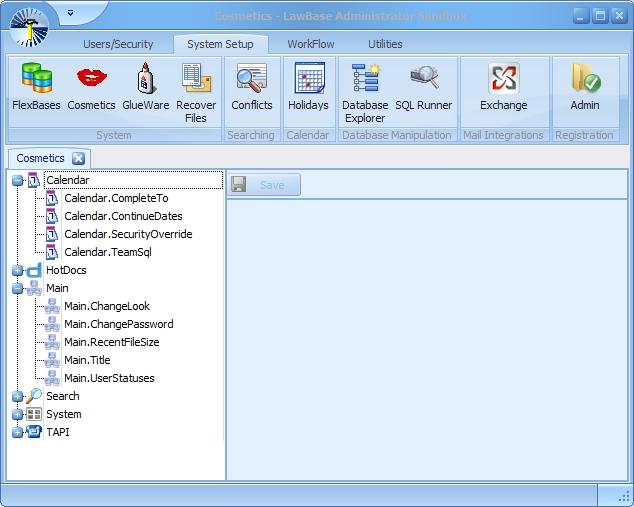Screen dimensions: 634x507
Task: Select Main root tree item
Action: pyautogui.click(x=57, y=288)
